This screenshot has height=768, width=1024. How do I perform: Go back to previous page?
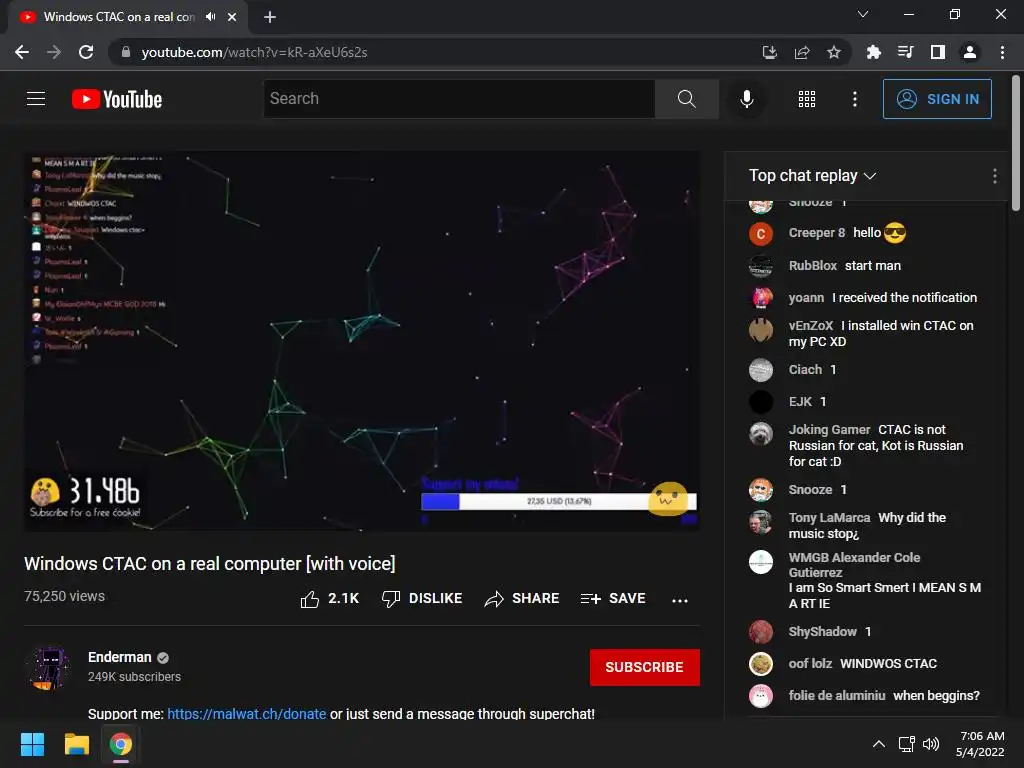coord(22,52)
